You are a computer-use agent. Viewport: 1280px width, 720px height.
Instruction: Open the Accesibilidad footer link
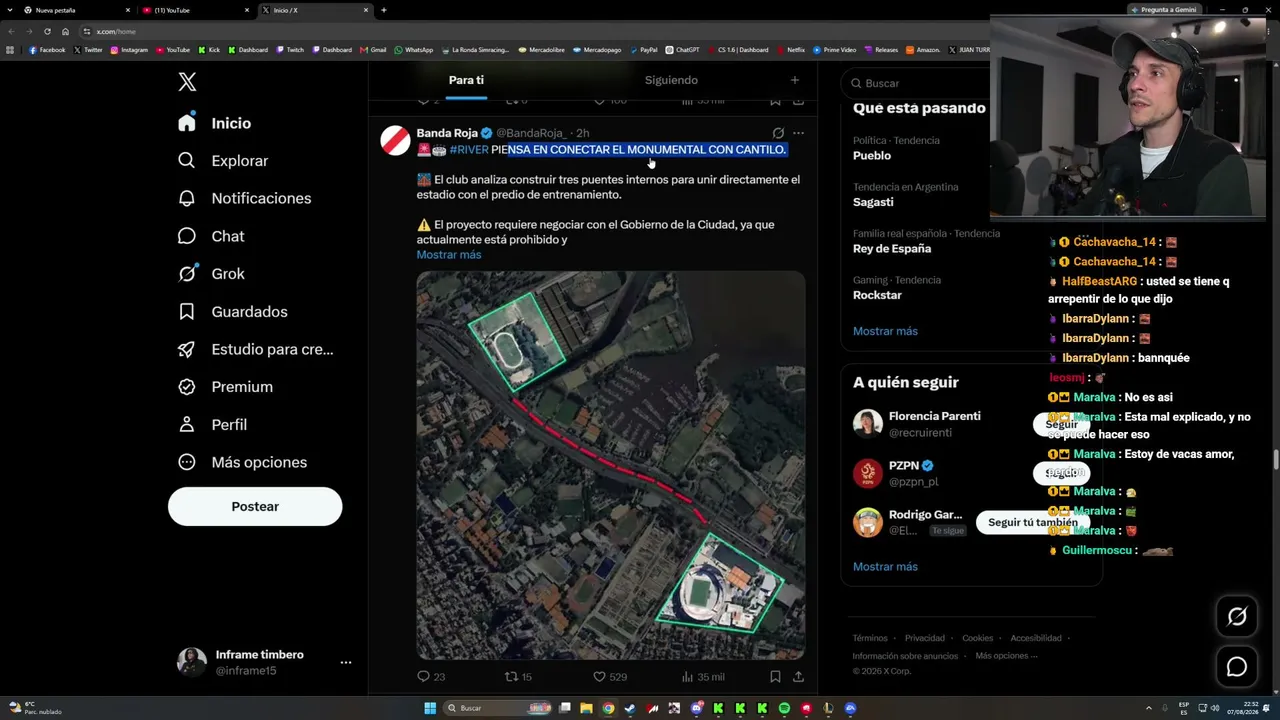point(1036,638)
